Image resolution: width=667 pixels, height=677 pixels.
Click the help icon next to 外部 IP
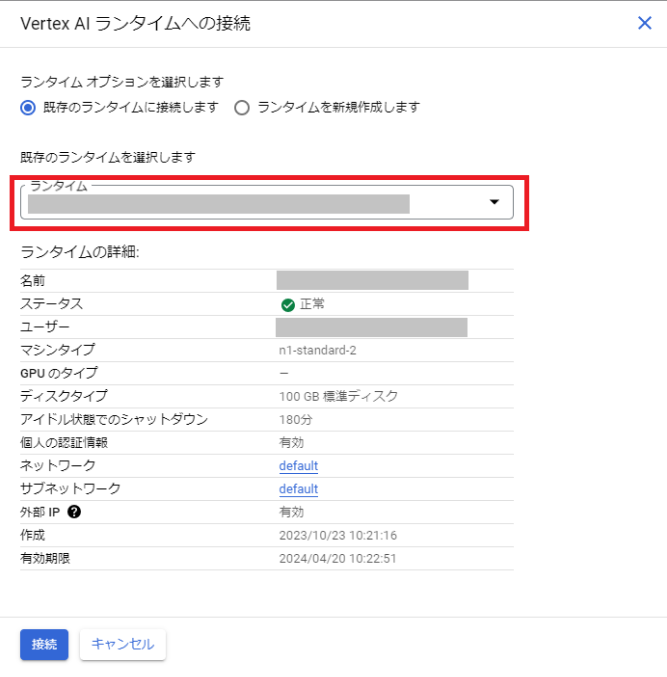click(74, 512)
